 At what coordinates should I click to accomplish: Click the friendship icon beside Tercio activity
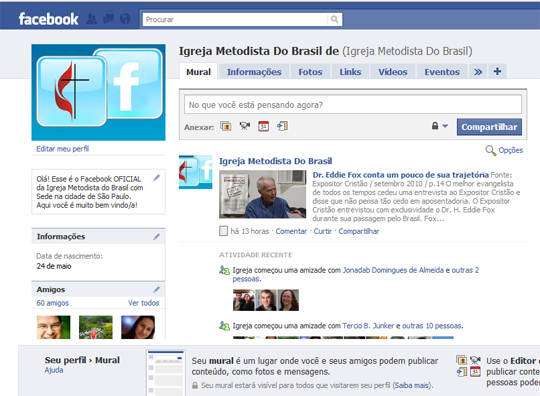[225, 326]
